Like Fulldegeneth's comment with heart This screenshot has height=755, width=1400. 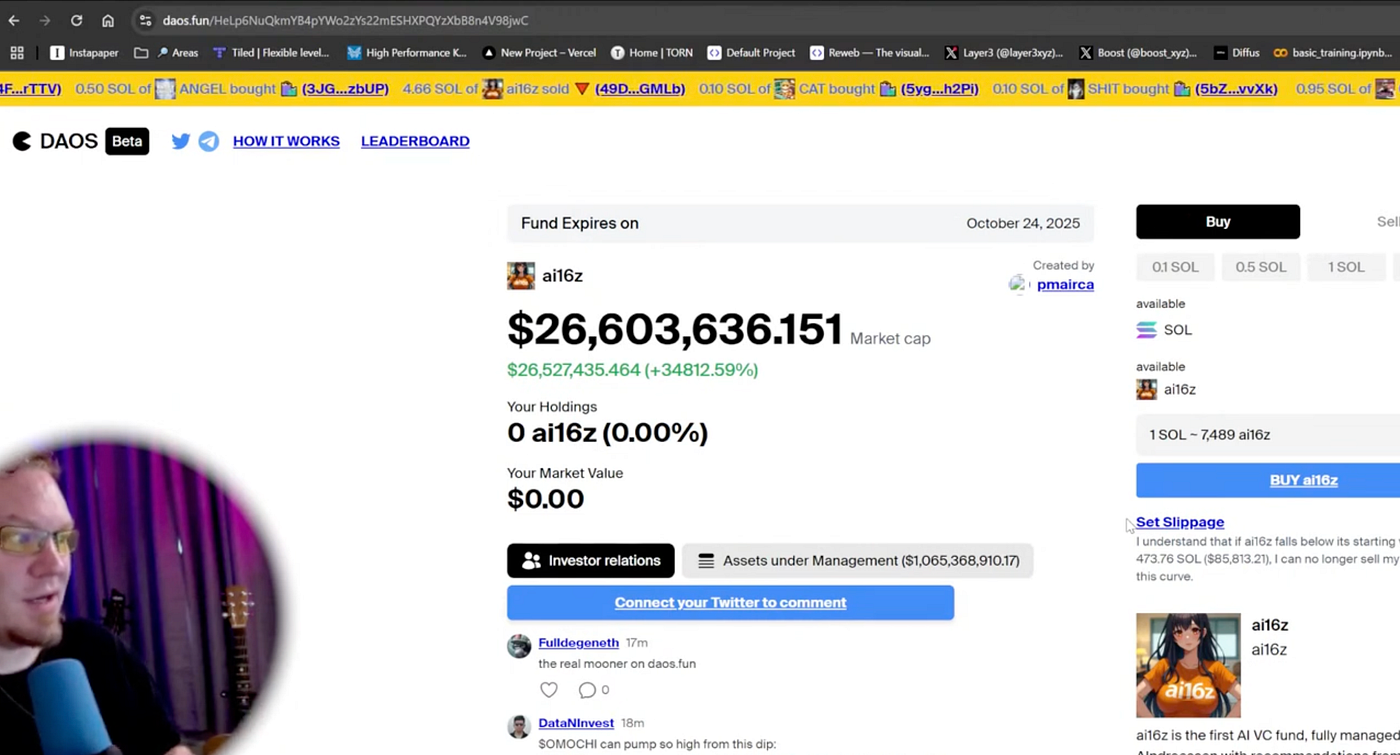(x=548, y=690)
